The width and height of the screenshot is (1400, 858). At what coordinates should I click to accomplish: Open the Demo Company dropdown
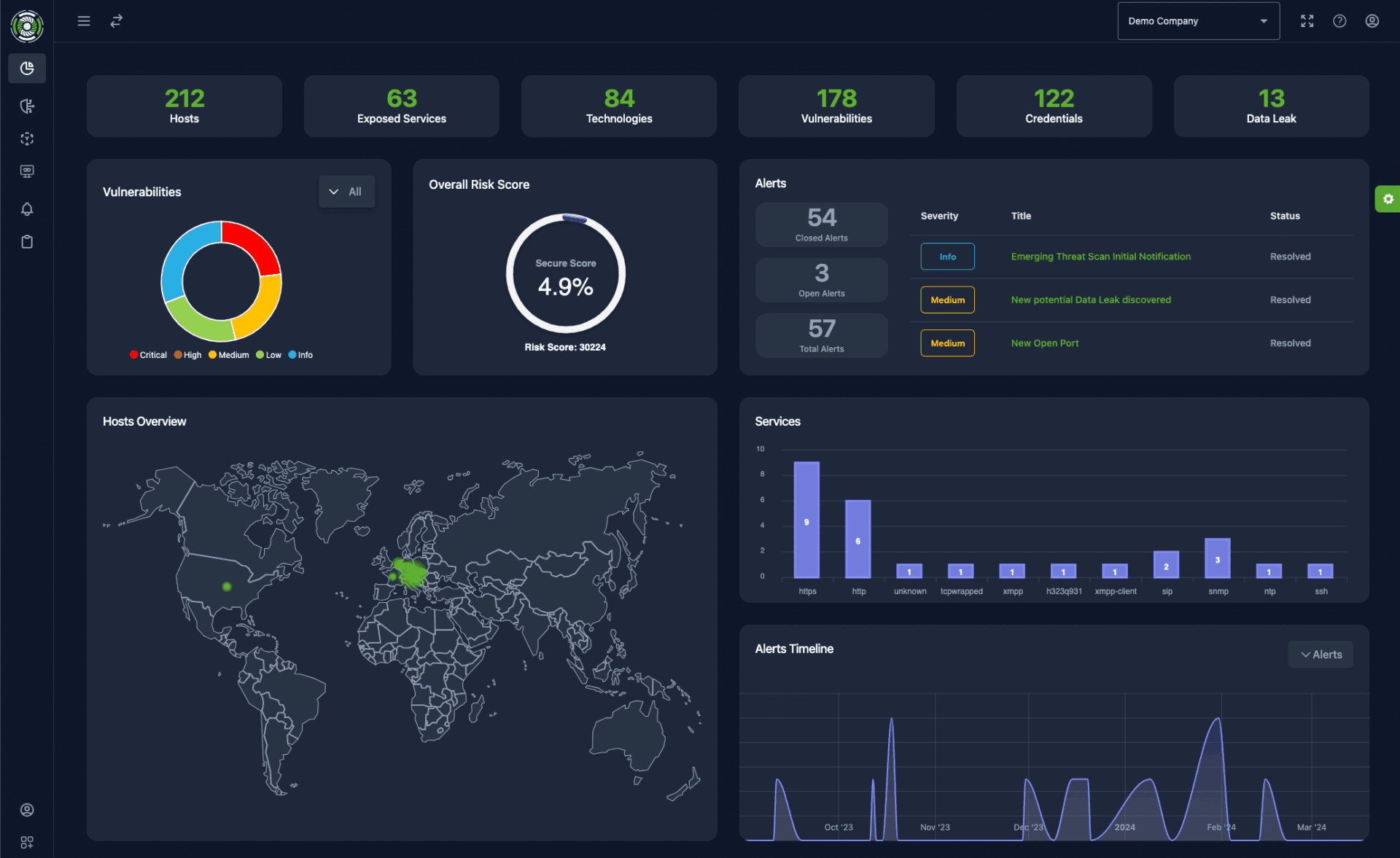[x=1198, y=21]
